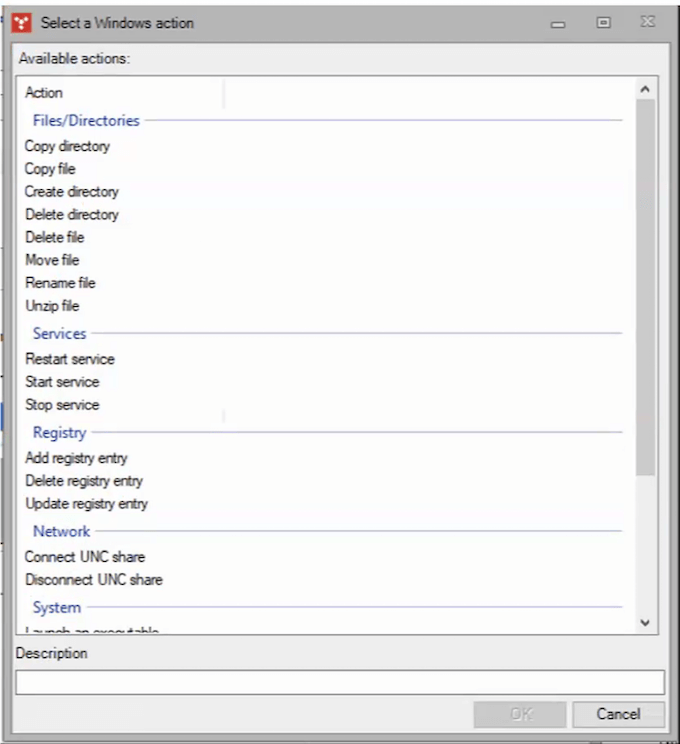Image resolution: width=680 pixels, height=744 pixels.
Task: Pick the Unzip file action
Action: point(52,306)
